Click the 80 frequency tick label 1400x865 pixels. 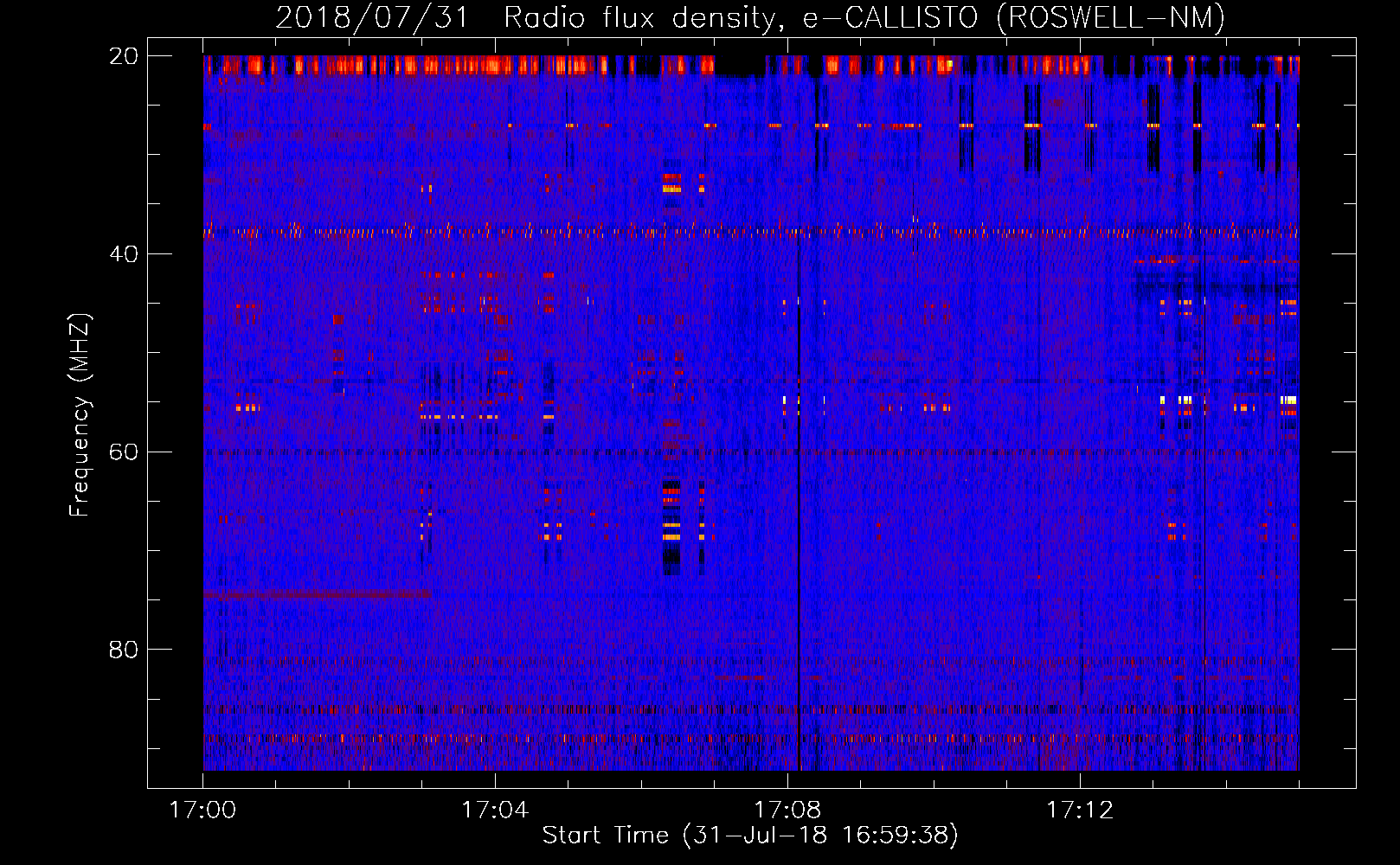[x=124, y=650]
